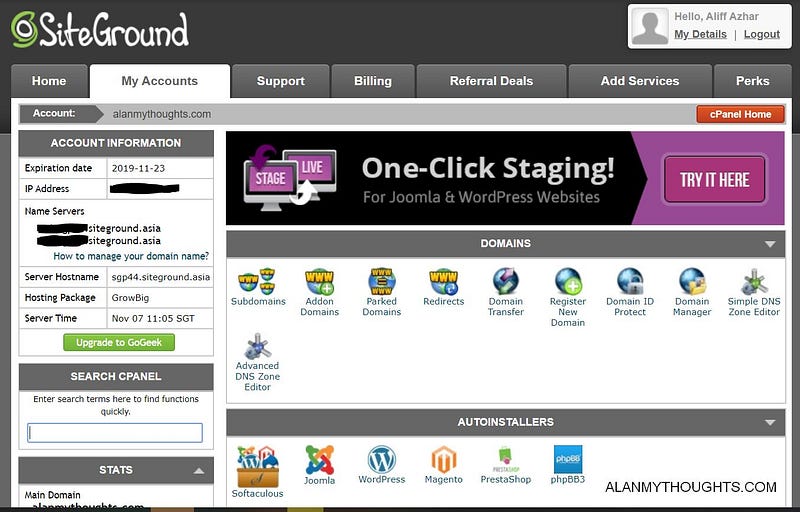The image size is (800, 512).
Task: Focus the Search cPanel input field
Action: pos(115,433)
